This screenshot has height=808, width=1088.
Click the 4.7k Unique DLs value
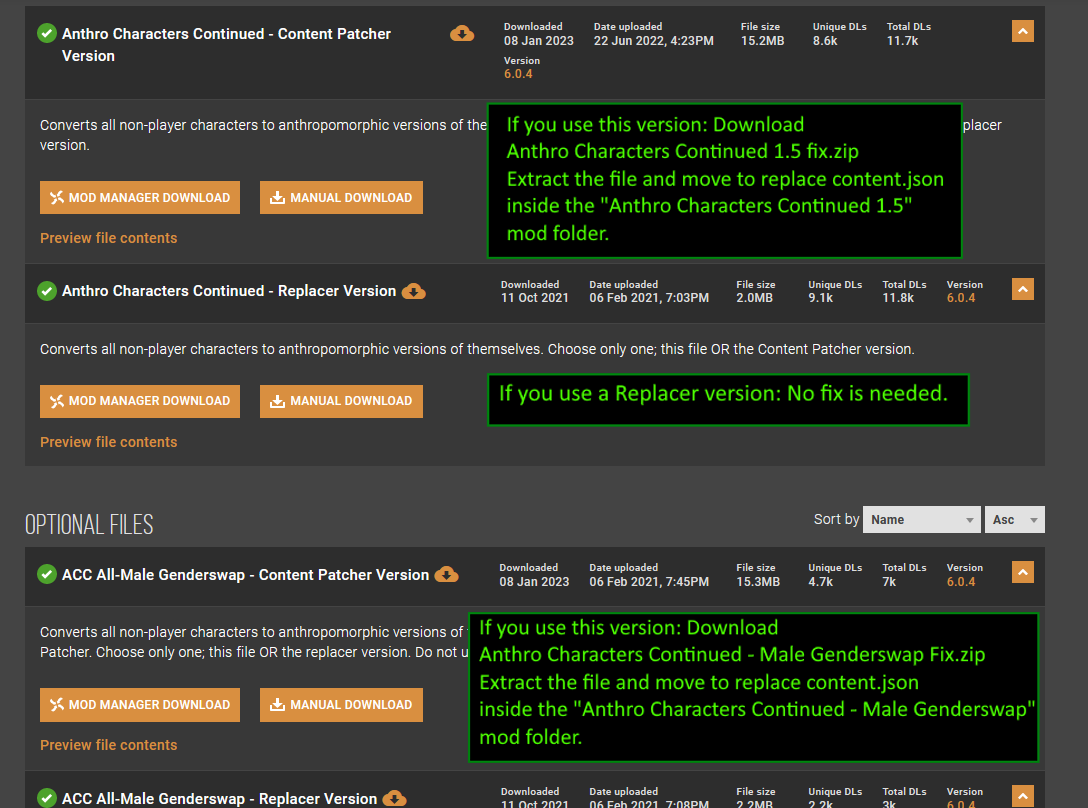pos(821,582)
